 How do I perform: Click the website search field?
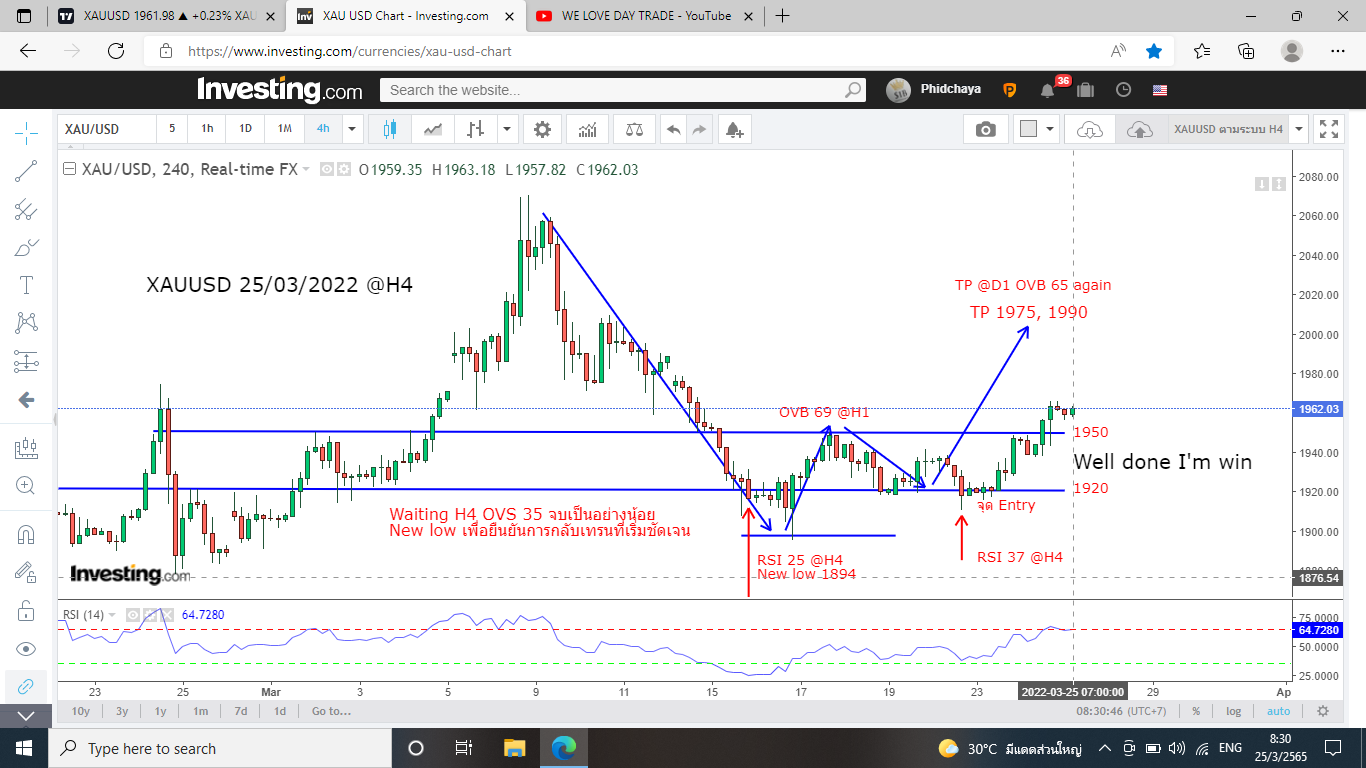tap(622, 90)
